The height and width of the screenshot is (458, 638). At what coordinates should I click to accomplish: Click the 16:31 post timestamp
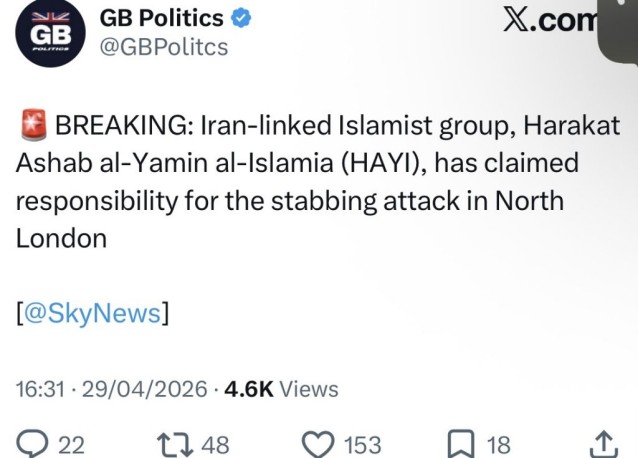point(40,389)
